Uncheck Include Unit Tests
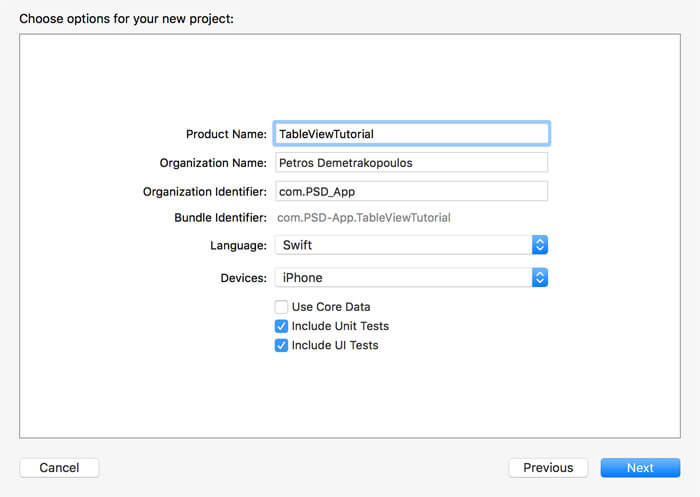Viewport: 700px width, 497px height. click(281, 326)
